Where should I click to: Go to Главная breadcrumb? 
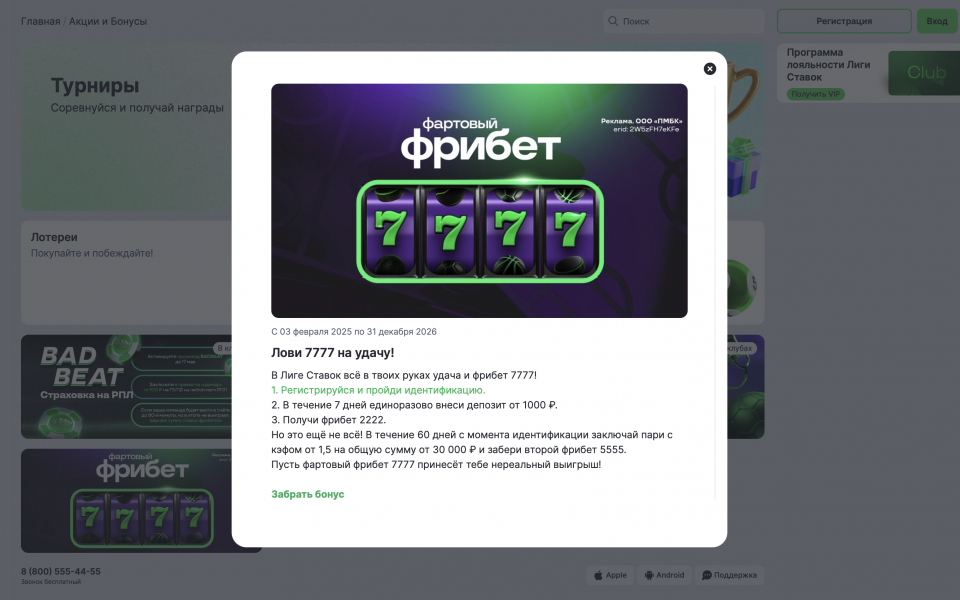click(40, 21)
